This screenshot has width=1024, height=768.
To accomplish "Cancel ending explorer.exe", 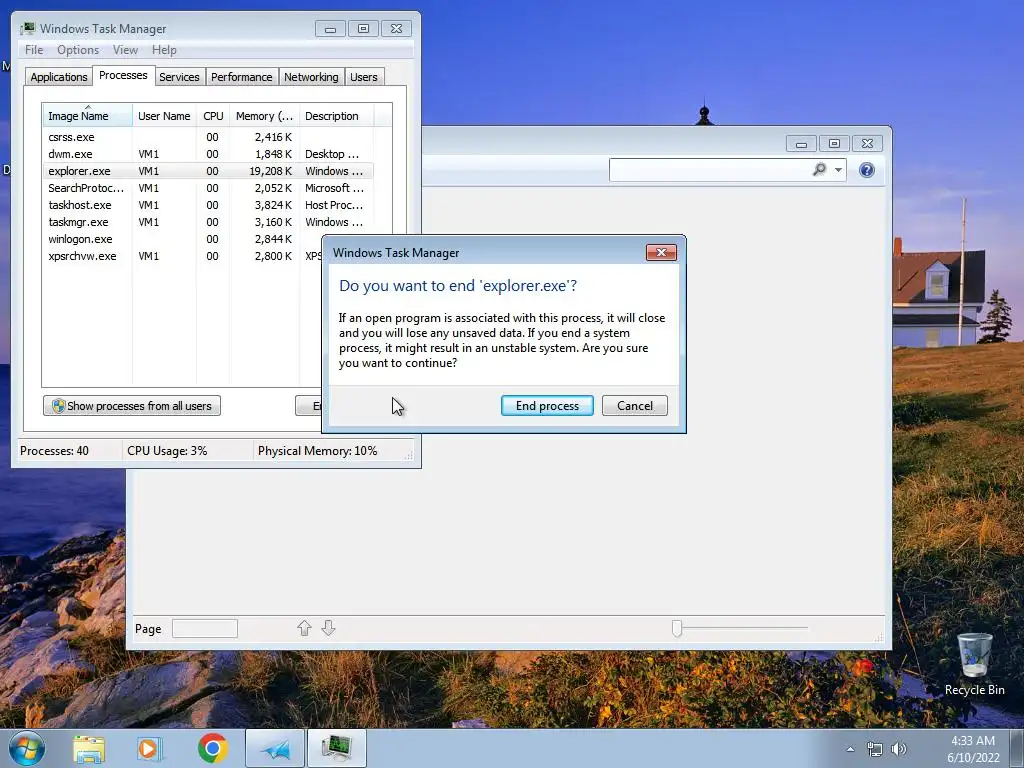I will 635,406.
